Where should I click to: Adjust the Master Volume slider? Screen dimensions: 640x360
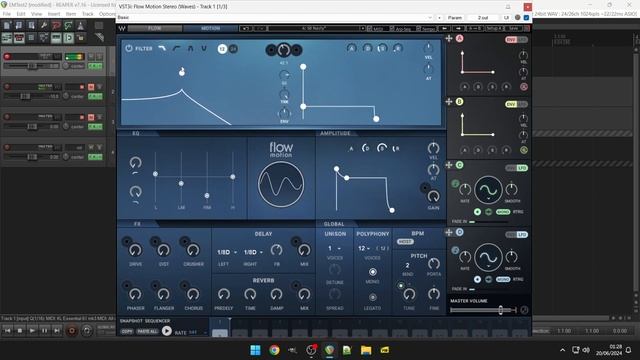[483, 310]
